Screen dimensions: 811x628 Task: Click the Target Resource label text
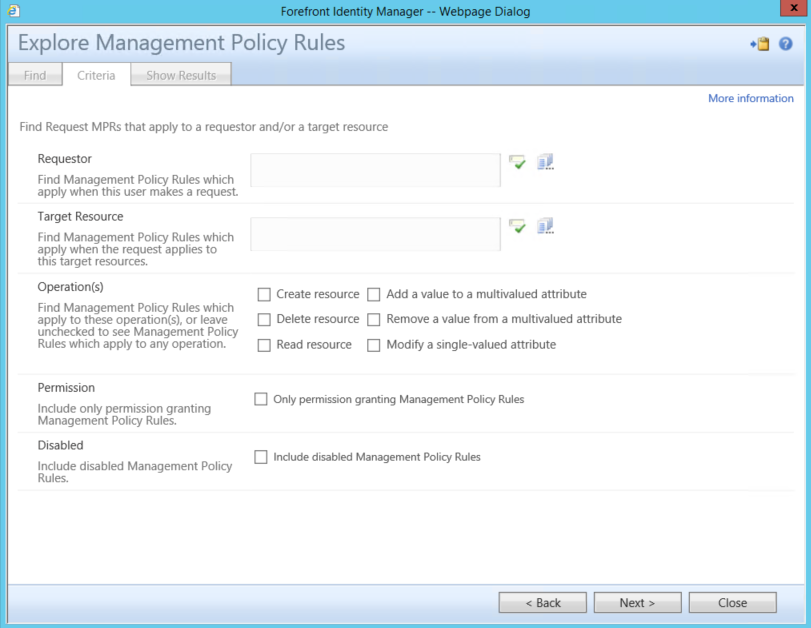click(80, 216)
